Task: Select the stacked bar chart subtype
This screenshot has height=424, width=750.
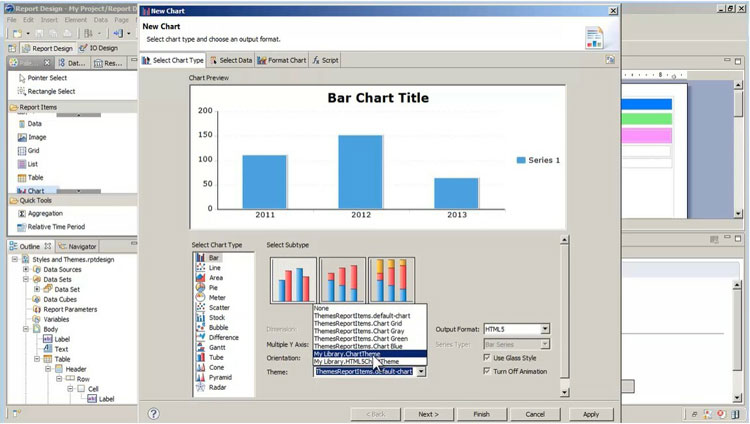Action: [x=343, y=281]
